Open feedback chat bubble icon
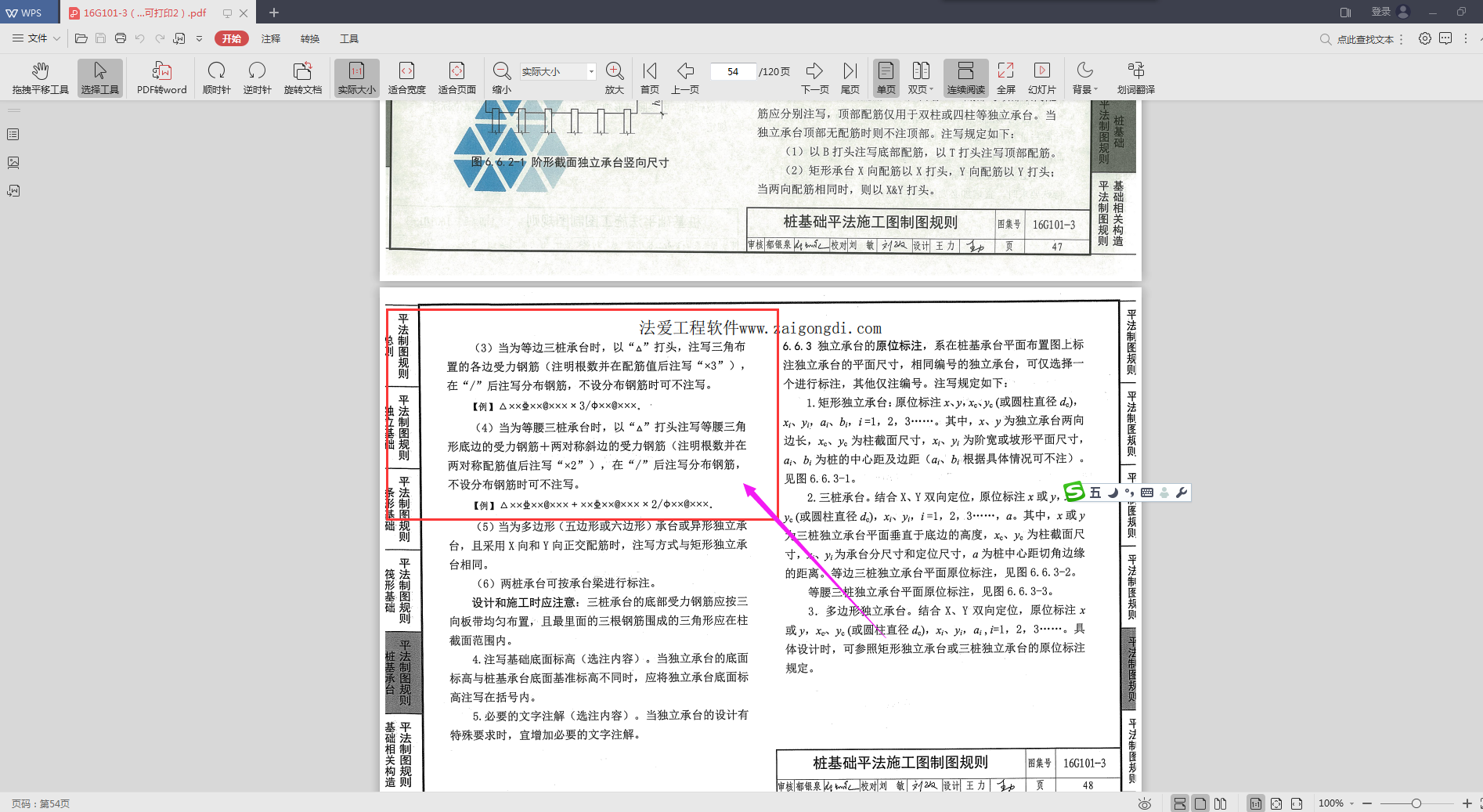 point(1445,38)
